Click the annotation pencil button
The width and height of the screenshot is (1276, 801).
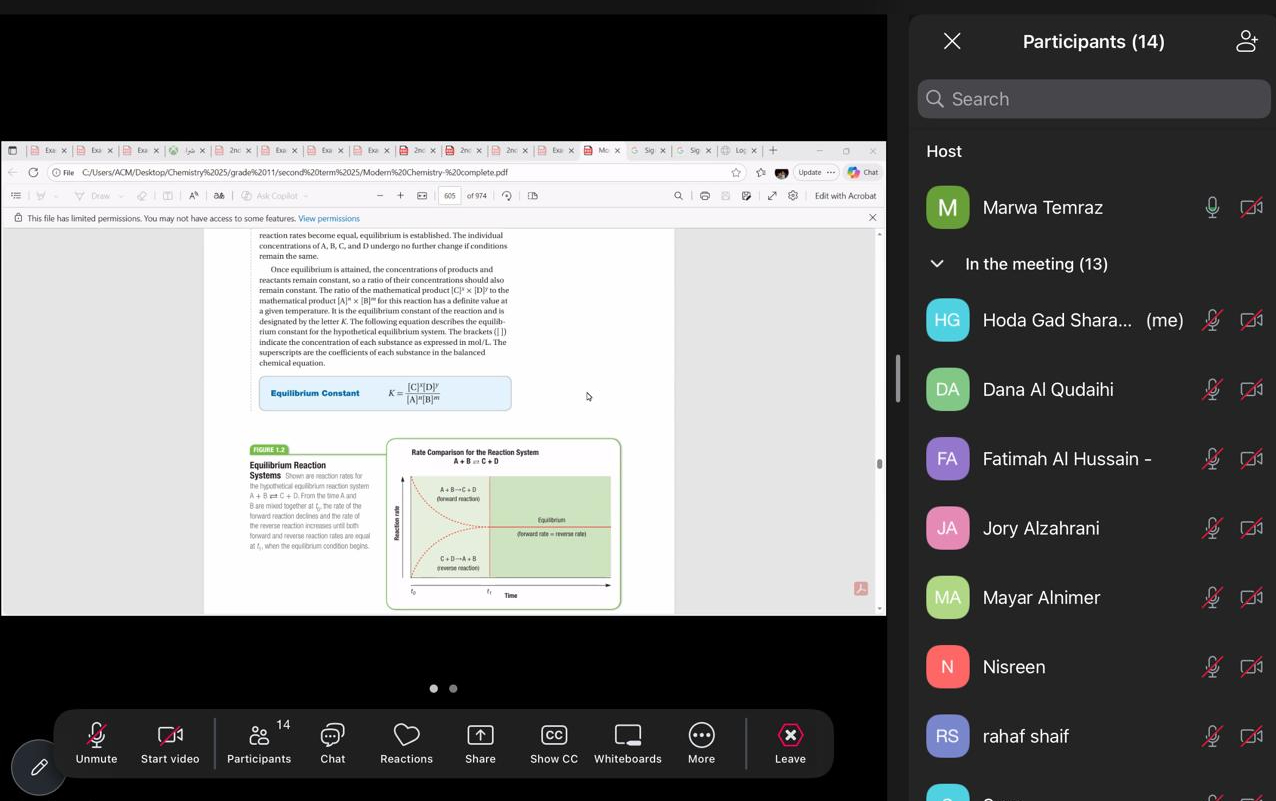coord(39,767)
